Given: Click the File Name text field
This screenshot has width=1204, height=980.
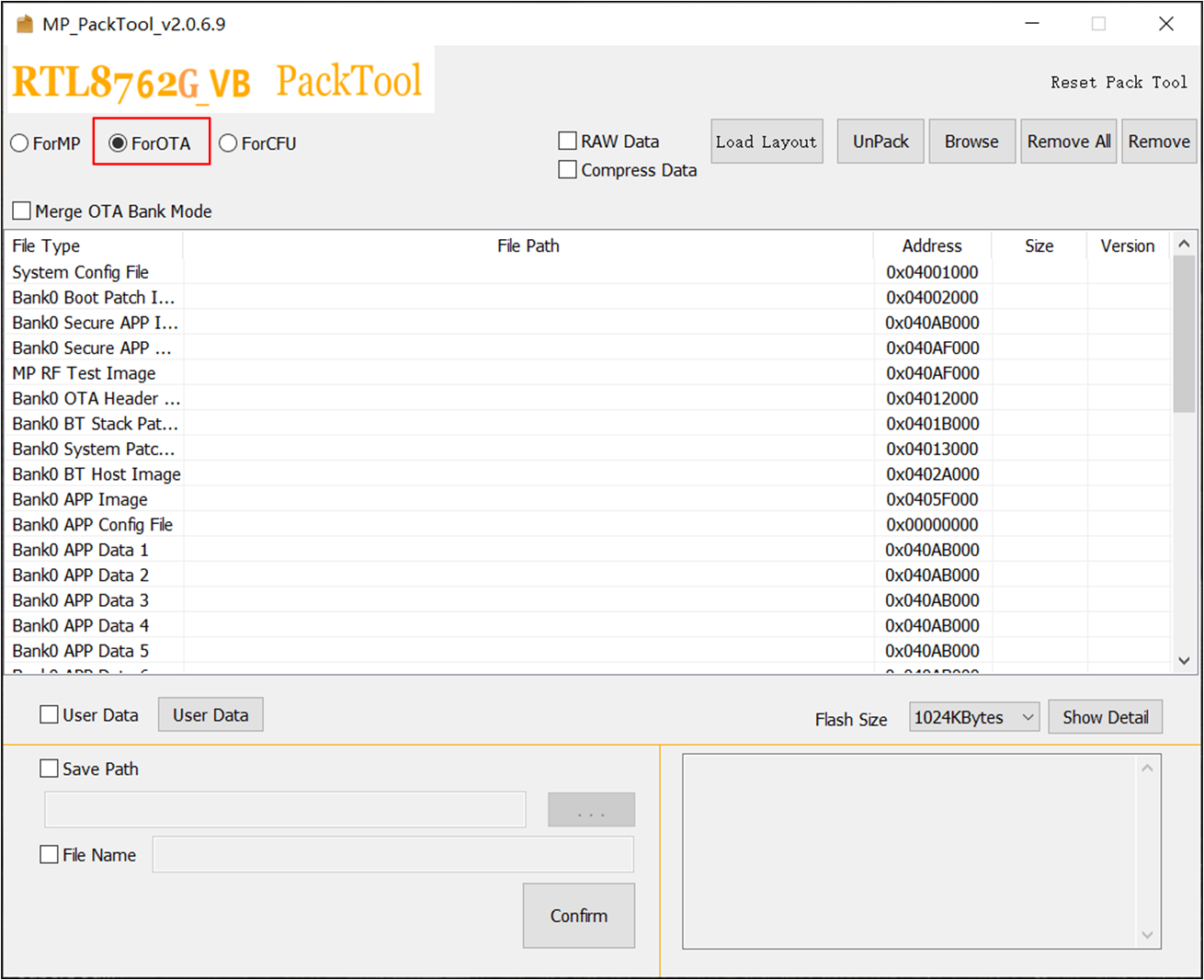Looking at the screenshot, I should (x=392, y=855).
